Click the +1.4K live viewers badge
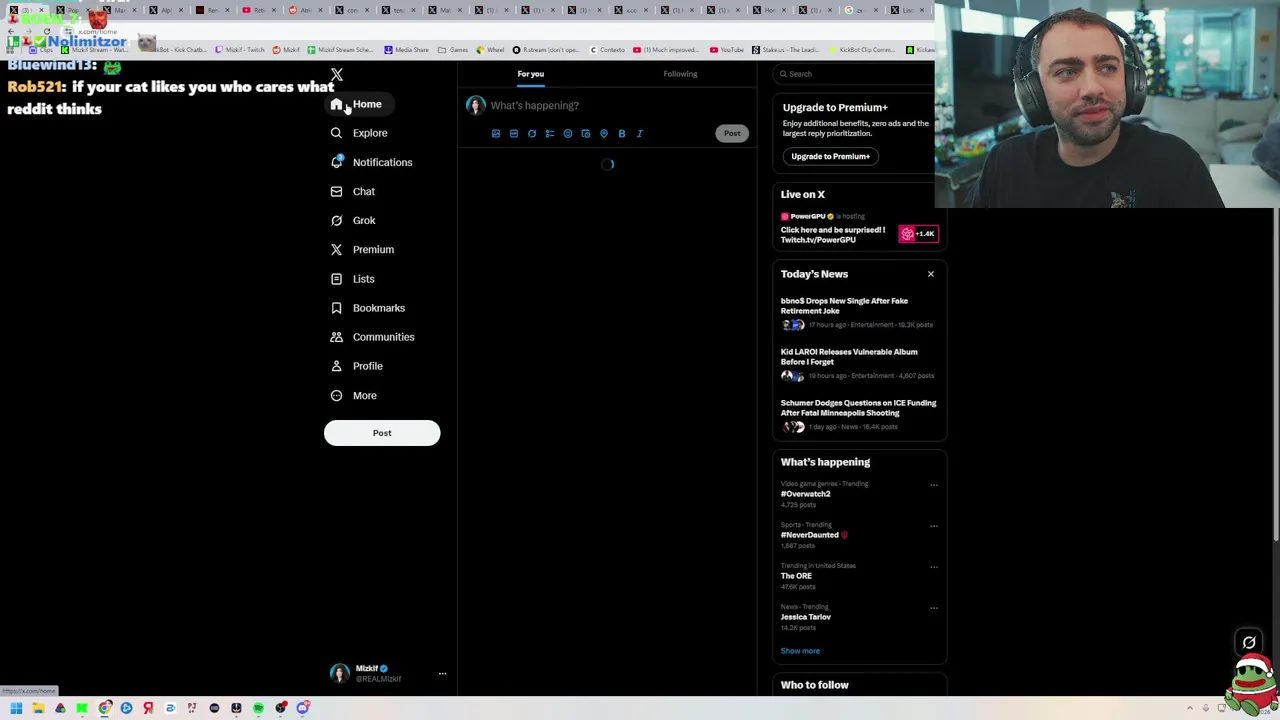This screenshot has height=720, width=1280. click(918, 234)
